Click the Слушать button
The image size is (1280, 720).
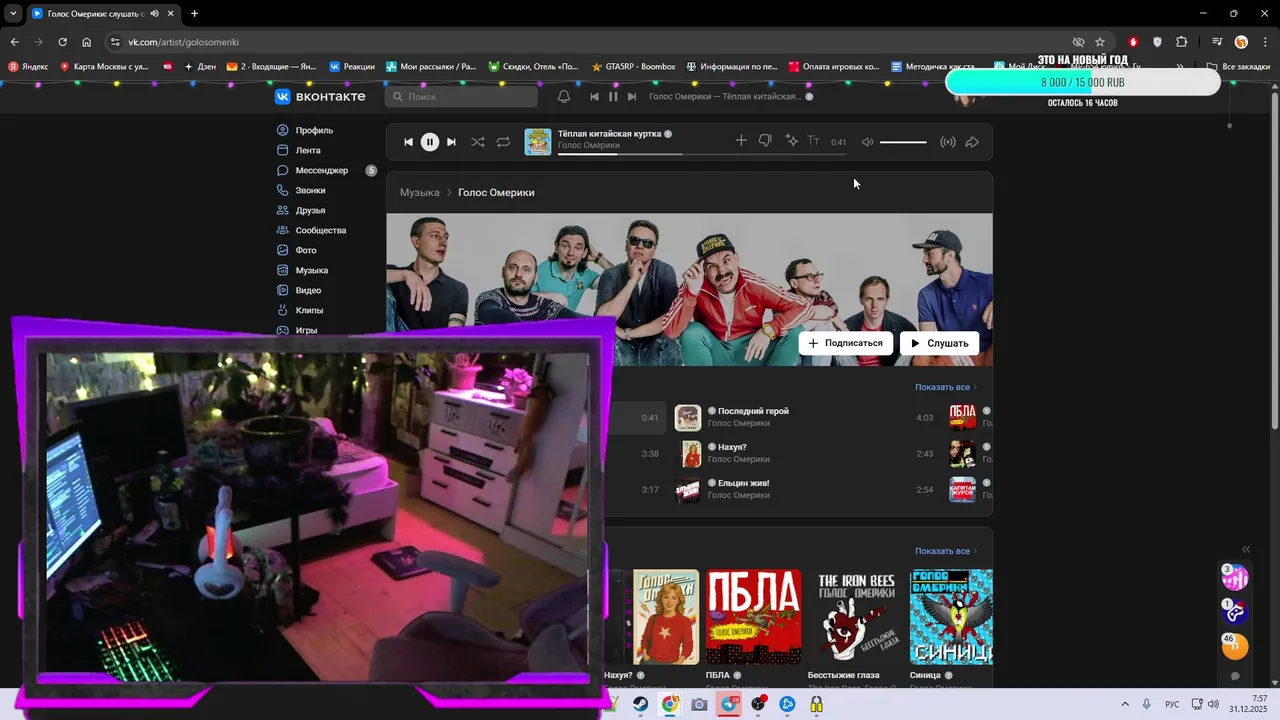click(x=939, y=343)
